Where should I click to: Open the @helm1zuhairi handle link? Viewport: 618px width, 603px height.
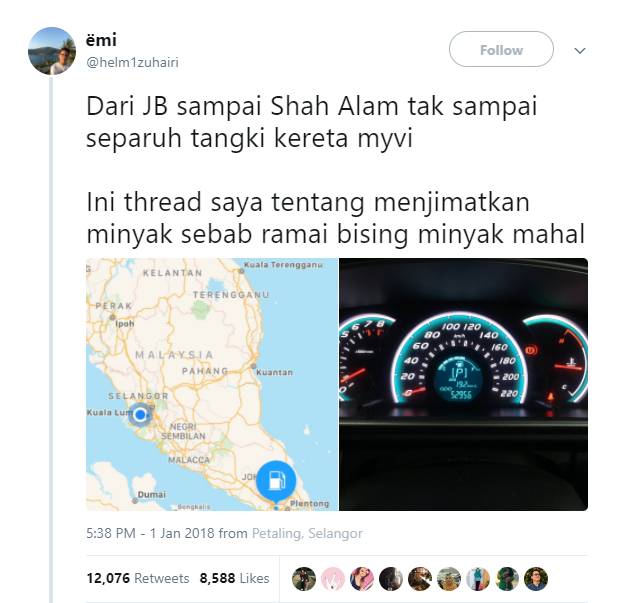pos(132,62)
